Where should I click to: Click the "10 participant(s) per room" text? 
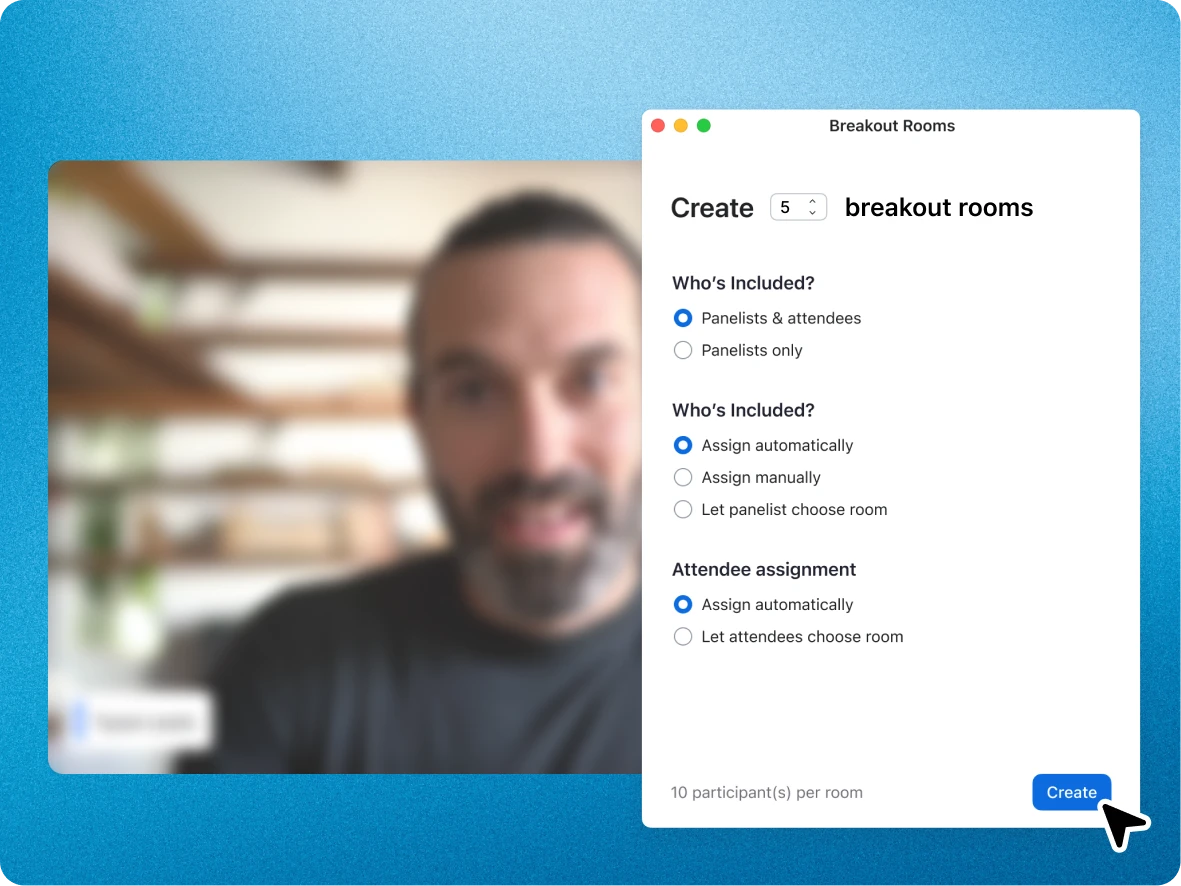[766, 792]
